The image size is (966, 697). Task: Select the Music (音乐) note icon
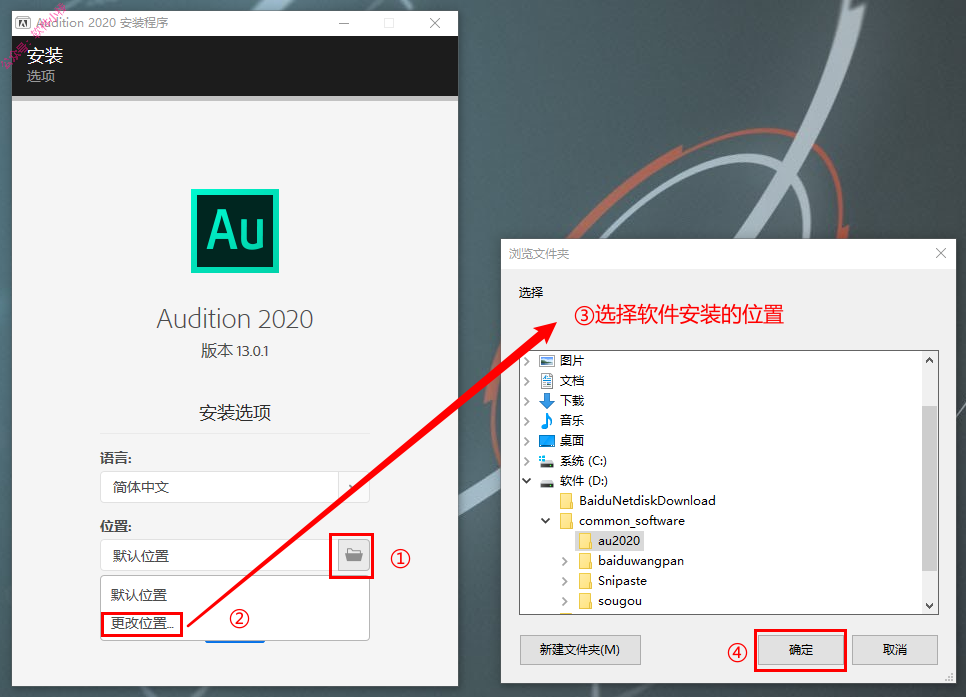point(546,421)
